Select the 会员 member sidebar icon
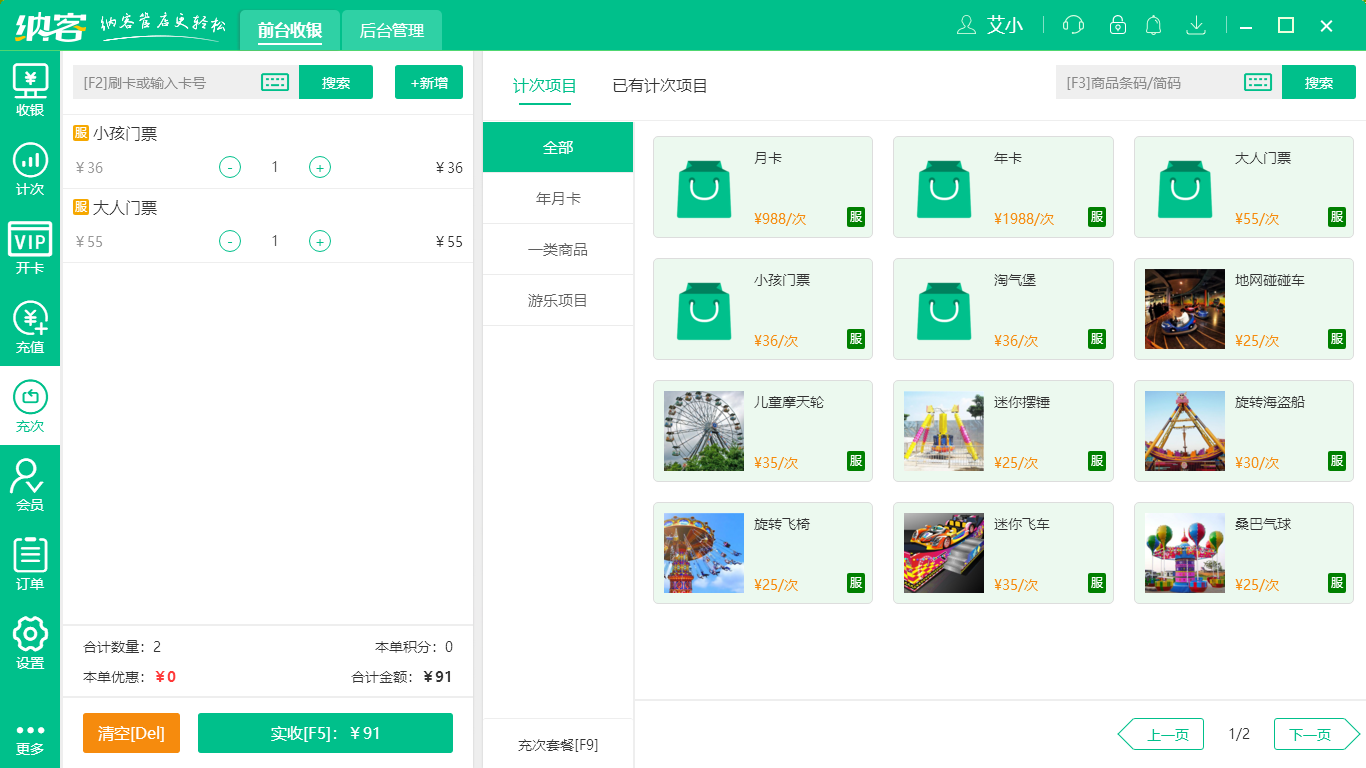 coord(30,485)
